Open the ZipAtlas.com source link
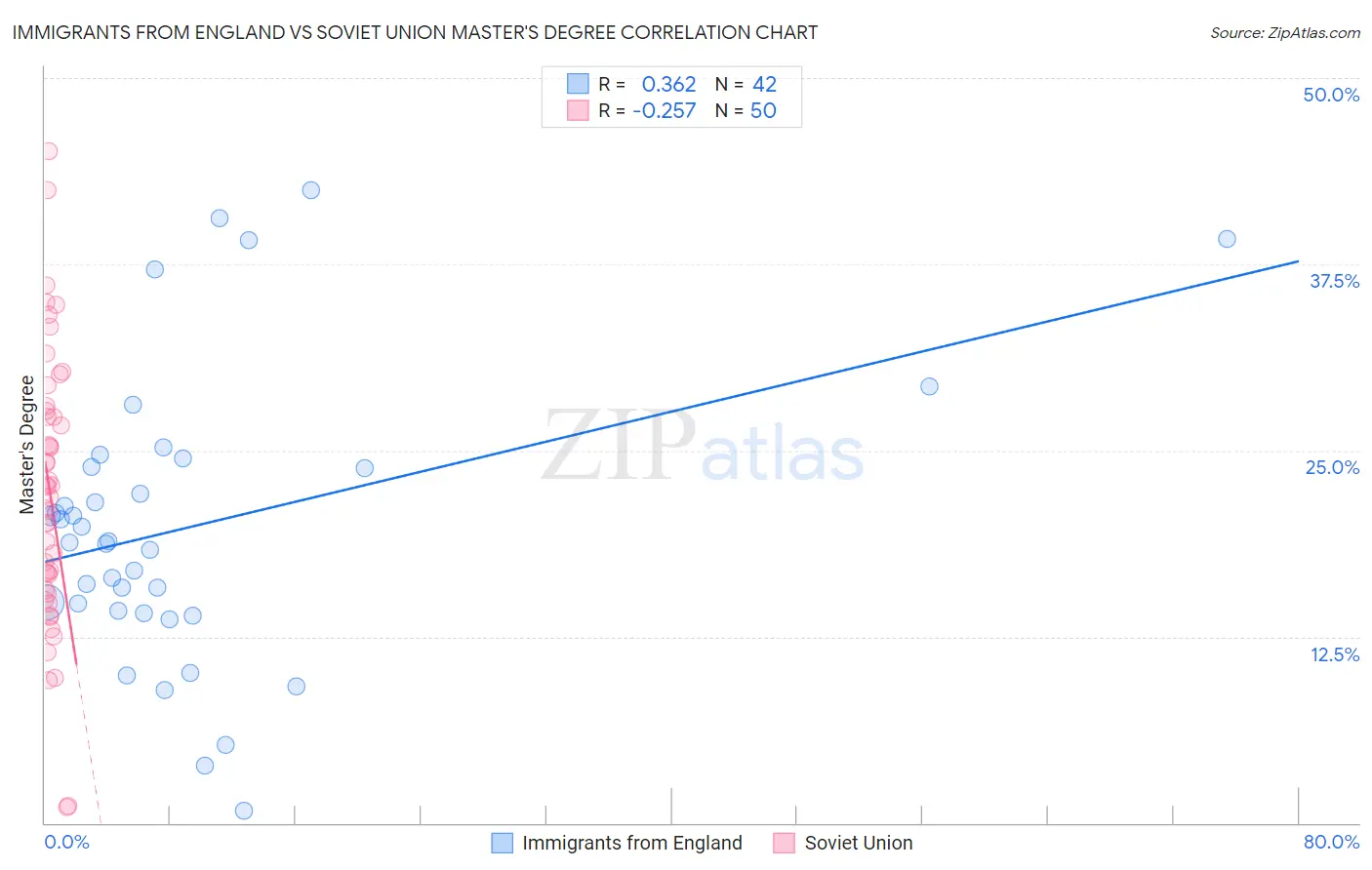1372x870 pixels. pos(1284,32)
